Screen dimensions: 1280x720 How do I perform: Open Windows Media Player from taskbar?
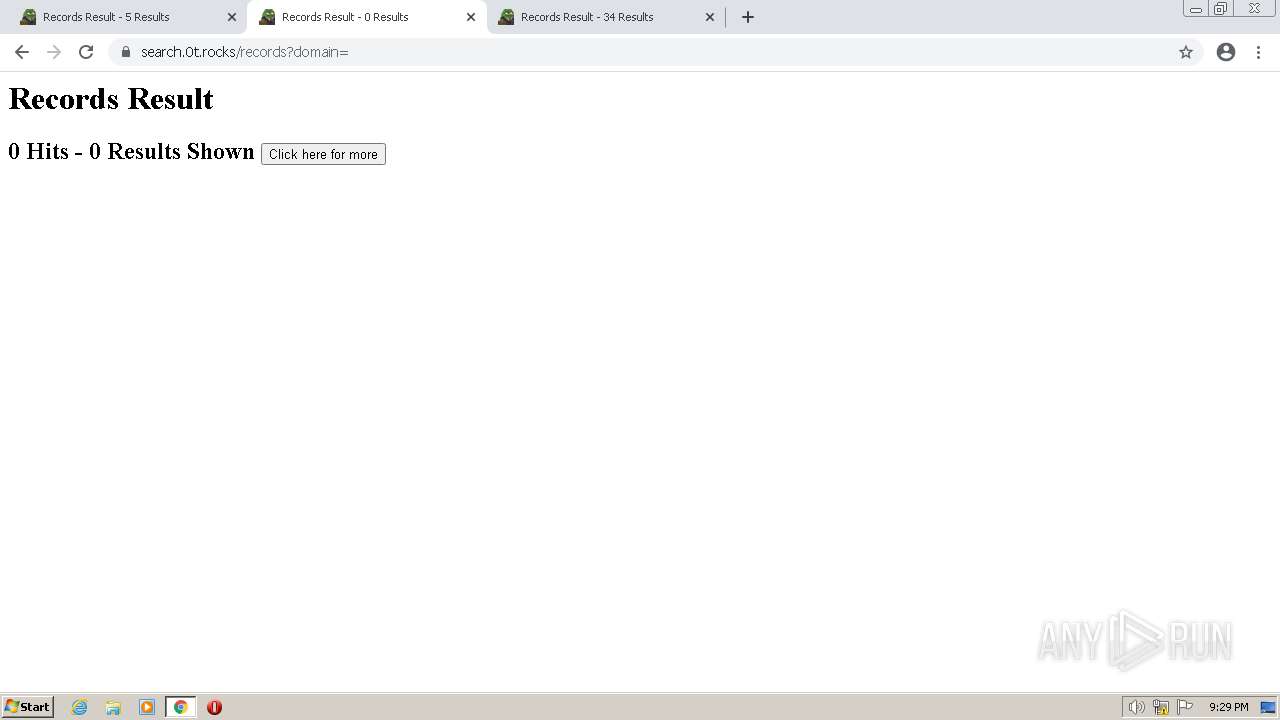[x=147, y=707]
